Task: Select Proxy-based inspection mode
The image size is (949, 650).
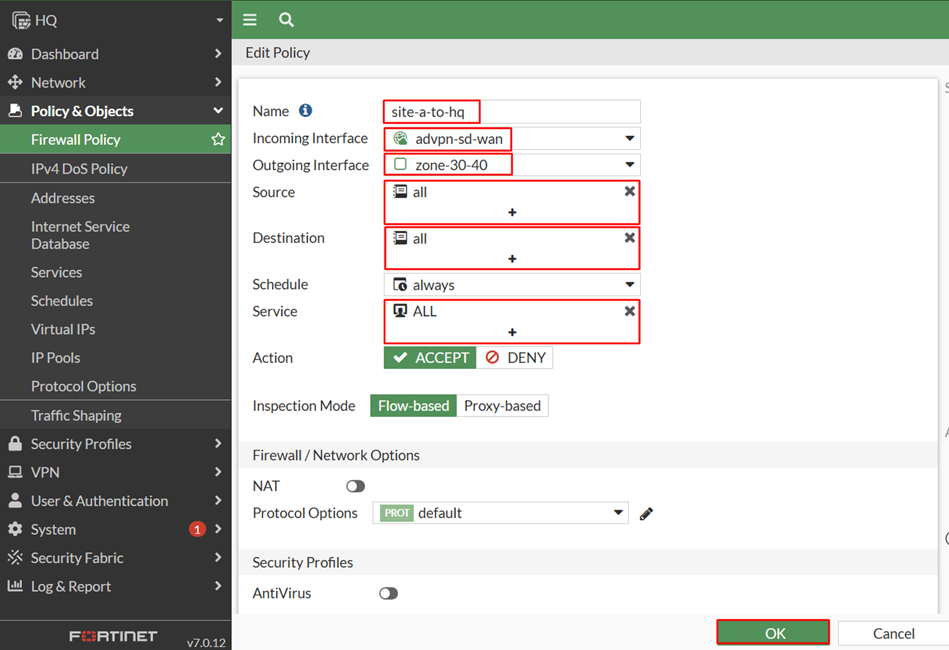Action: pyautogui.click(x=502, y=406)
